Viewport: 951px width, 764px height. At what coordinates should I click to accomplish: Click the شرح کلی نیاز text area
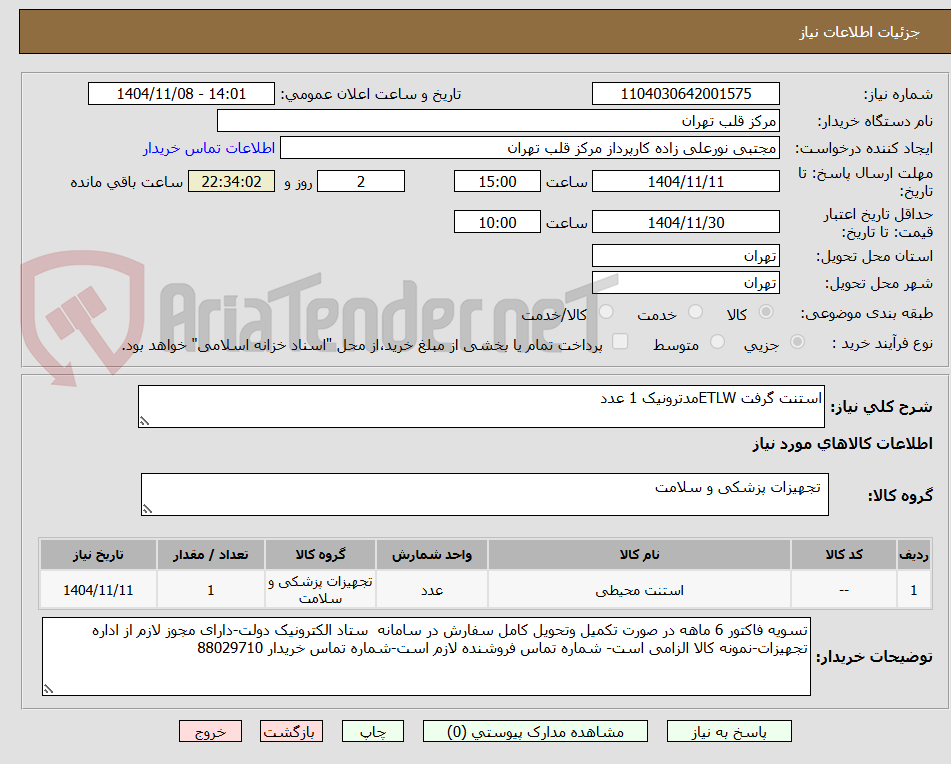(x=481, y=406)
